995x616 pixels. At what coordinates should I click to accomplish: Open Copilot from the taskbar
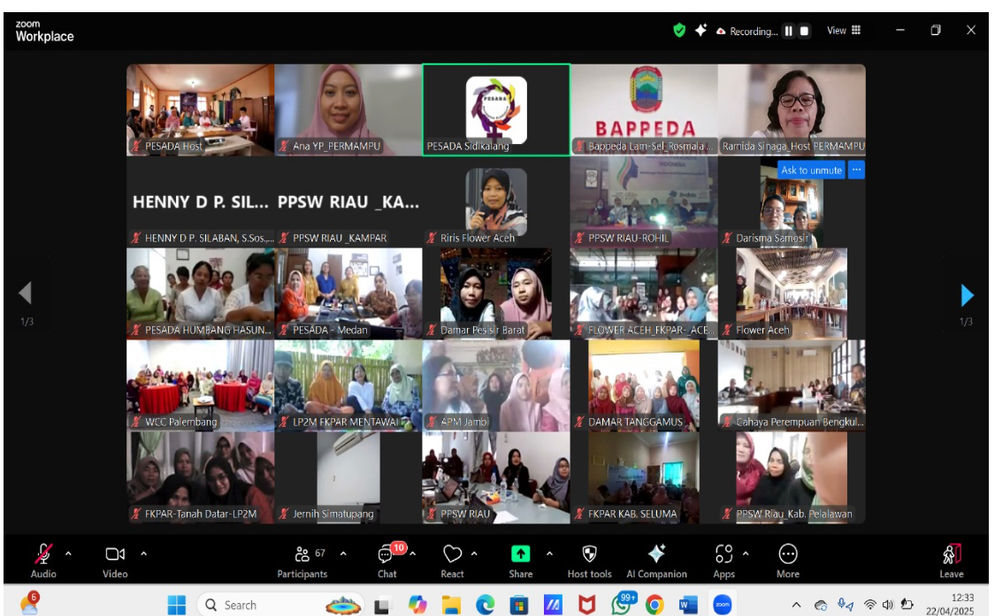pos(418,605)
